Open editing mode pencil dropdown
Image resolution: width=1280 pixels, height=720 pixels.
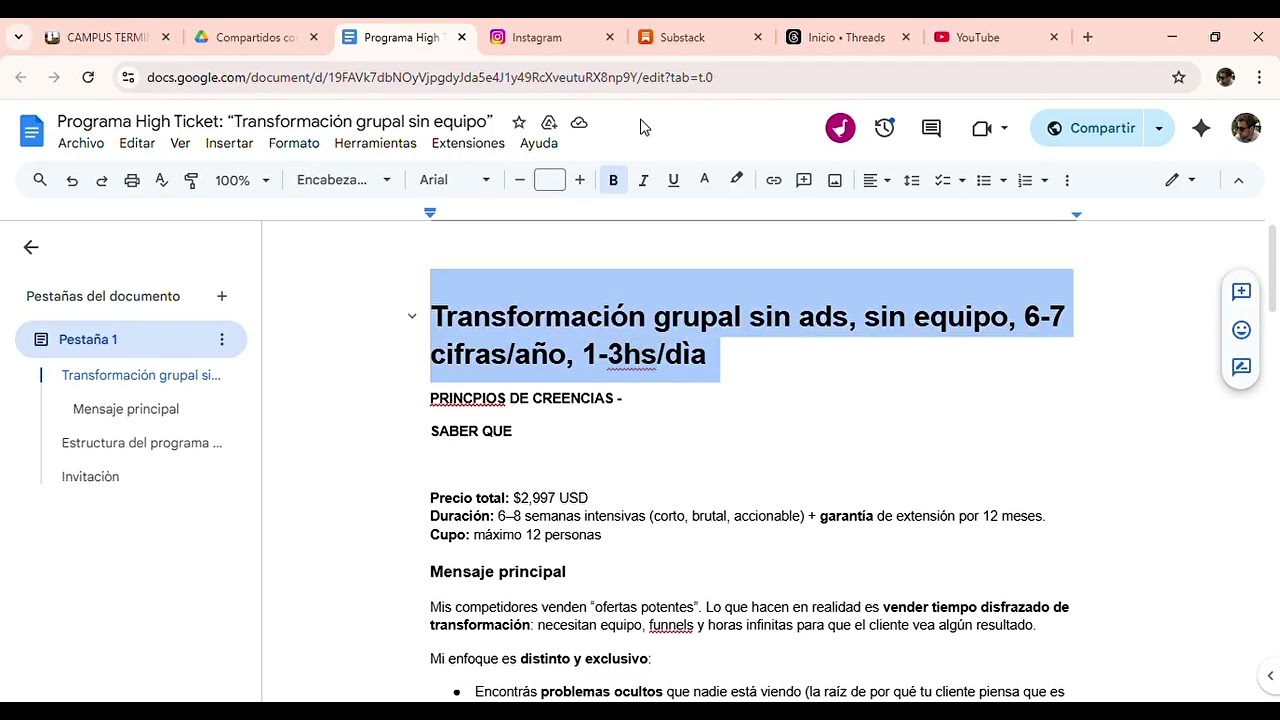(1180, 180)
